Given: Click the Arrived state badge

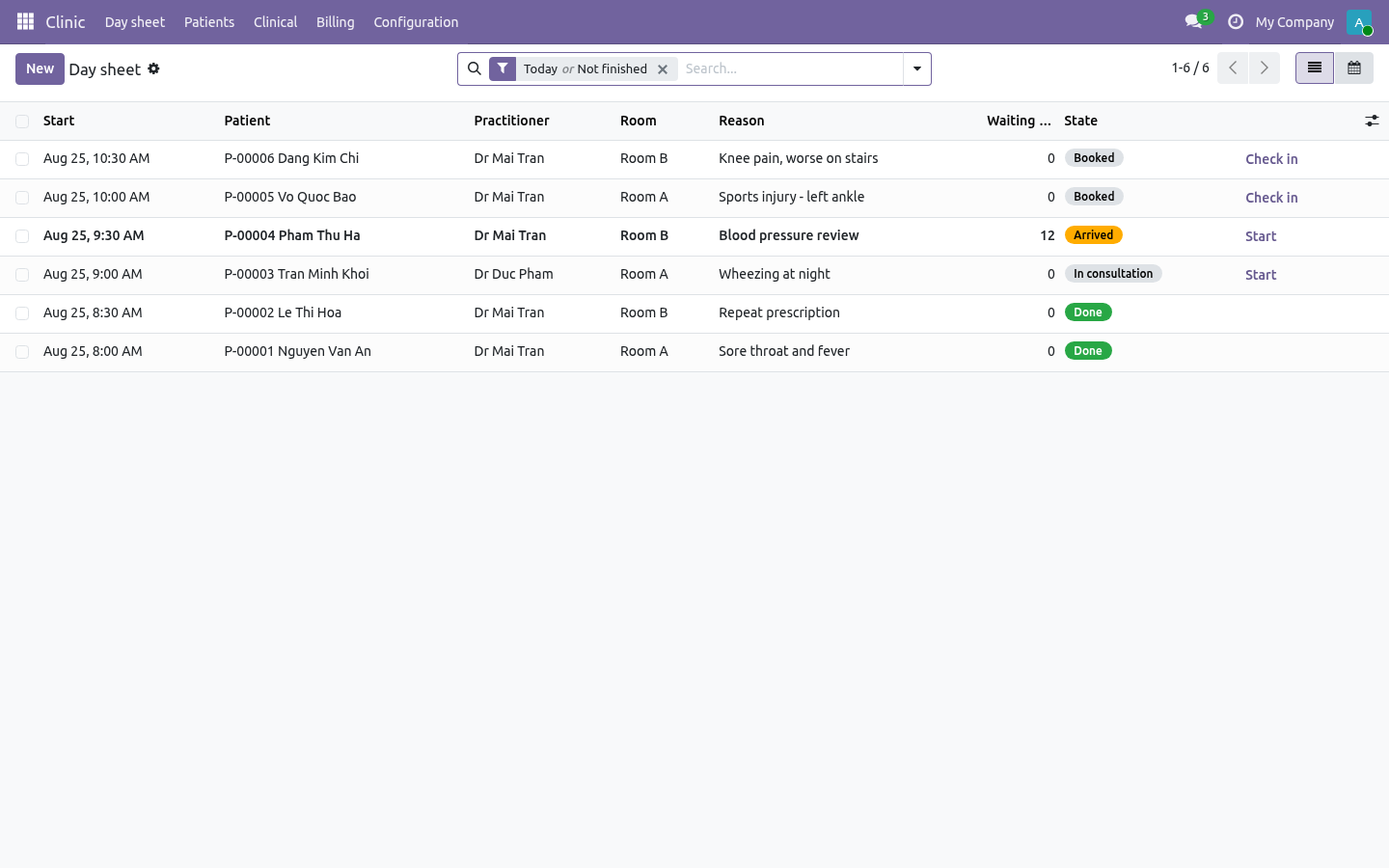Looking at the screenshot, I should click(1093, 235).
